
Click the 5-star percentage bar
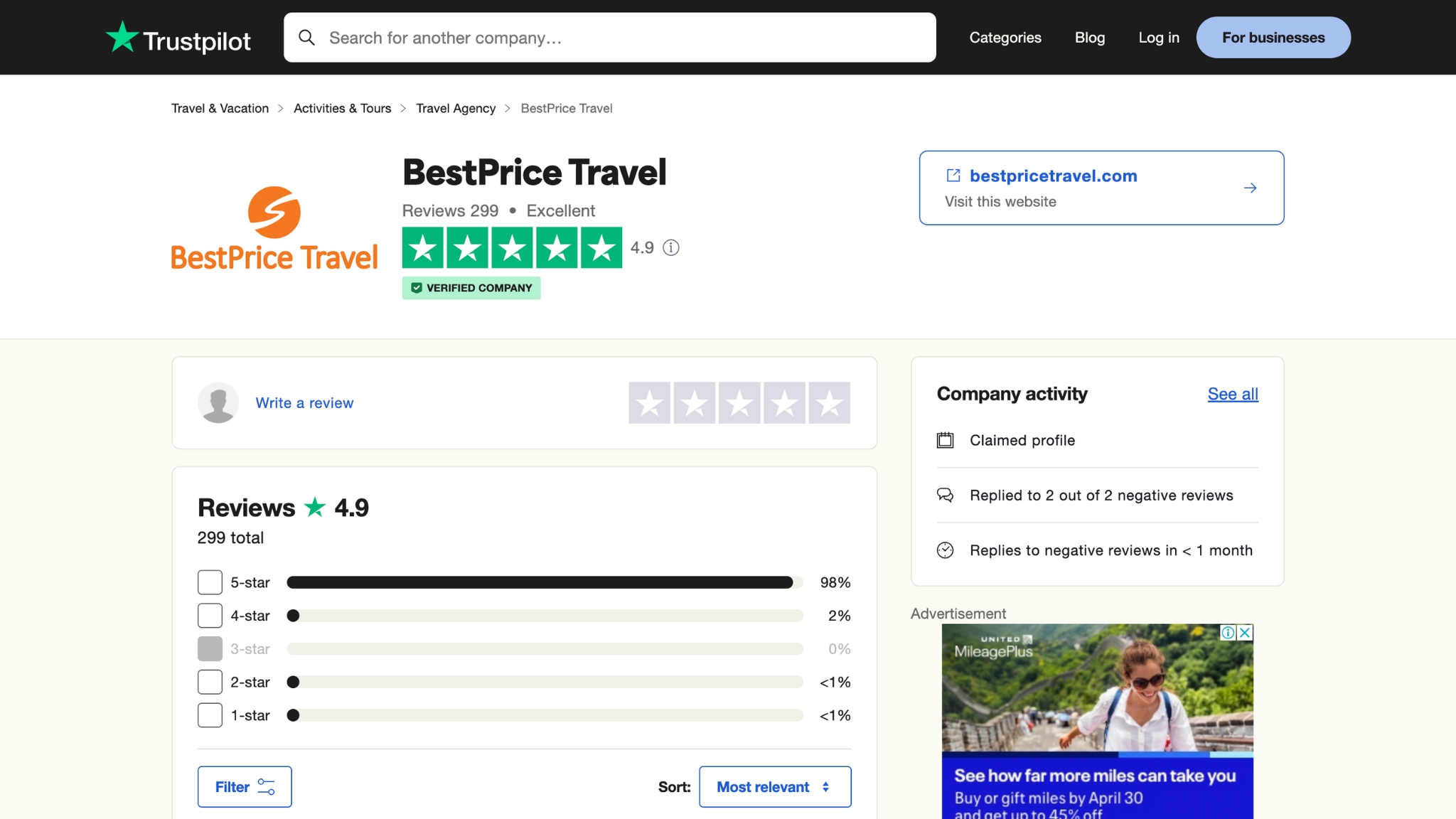(540, 582)
